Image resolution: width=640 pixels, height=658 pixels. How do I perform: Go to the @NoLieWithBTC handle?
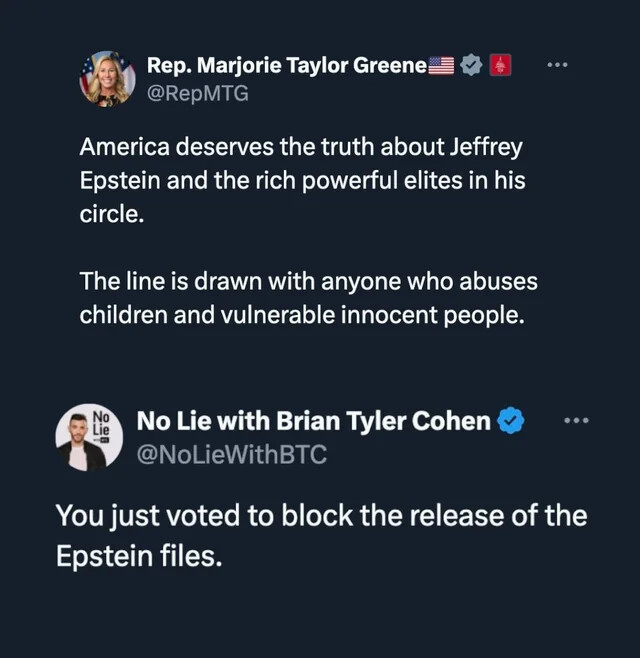pos(231,454)
